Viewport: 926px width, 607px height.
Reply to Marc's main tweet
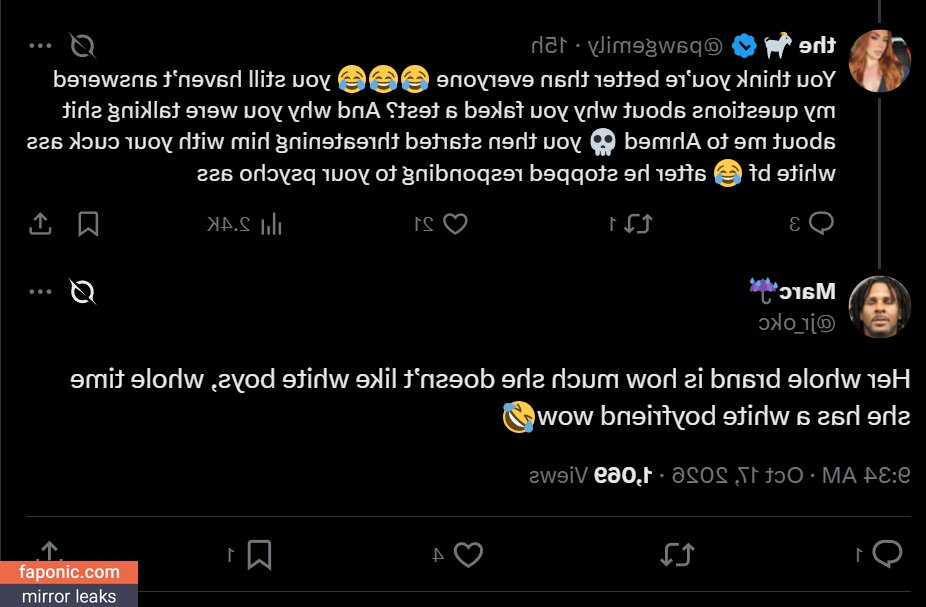(879, 554)
